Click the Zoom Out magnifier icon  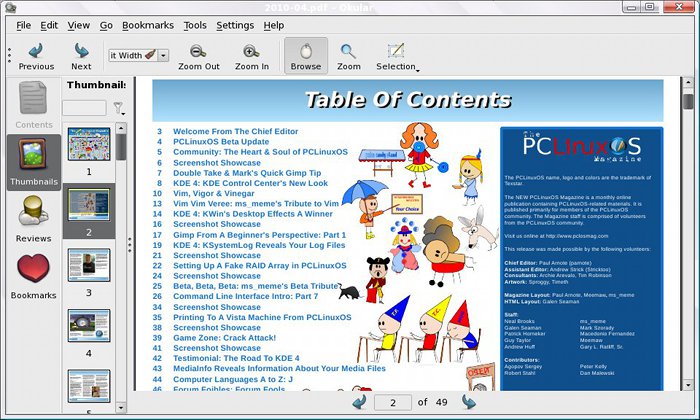tap(198, 51)
